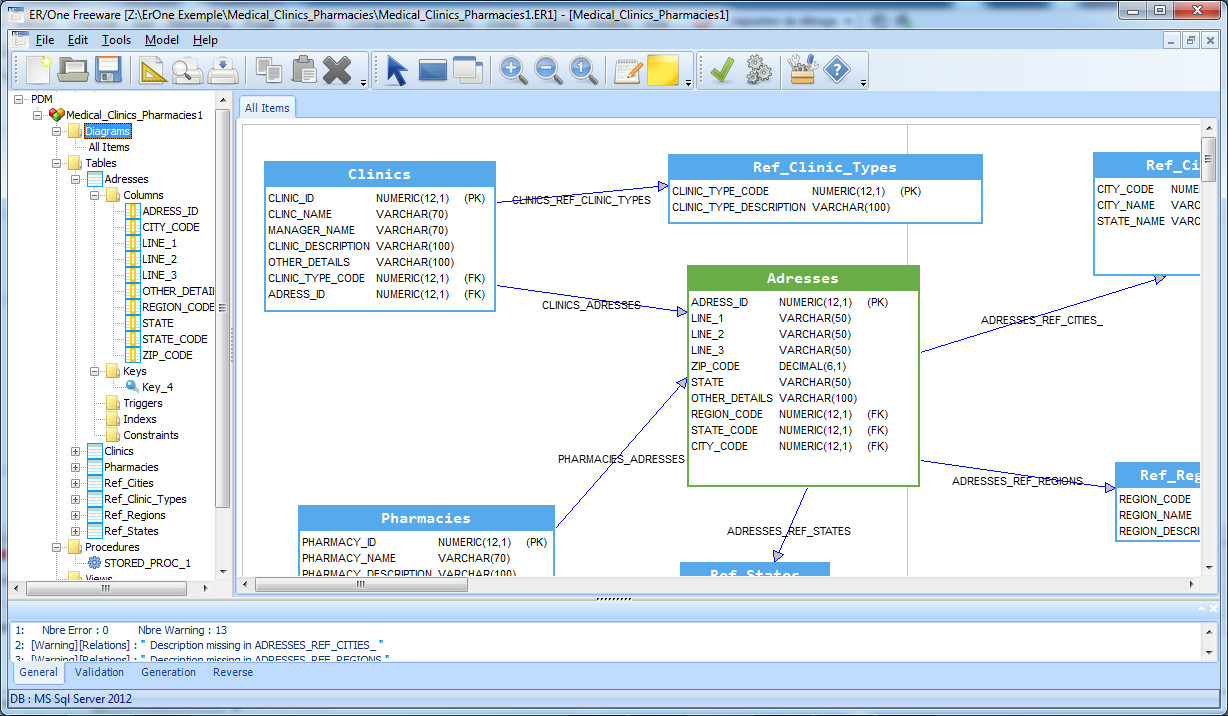Screen dimensions: 1228x716
Task: Switch to the Validation output tab
Action: point(100,672)
